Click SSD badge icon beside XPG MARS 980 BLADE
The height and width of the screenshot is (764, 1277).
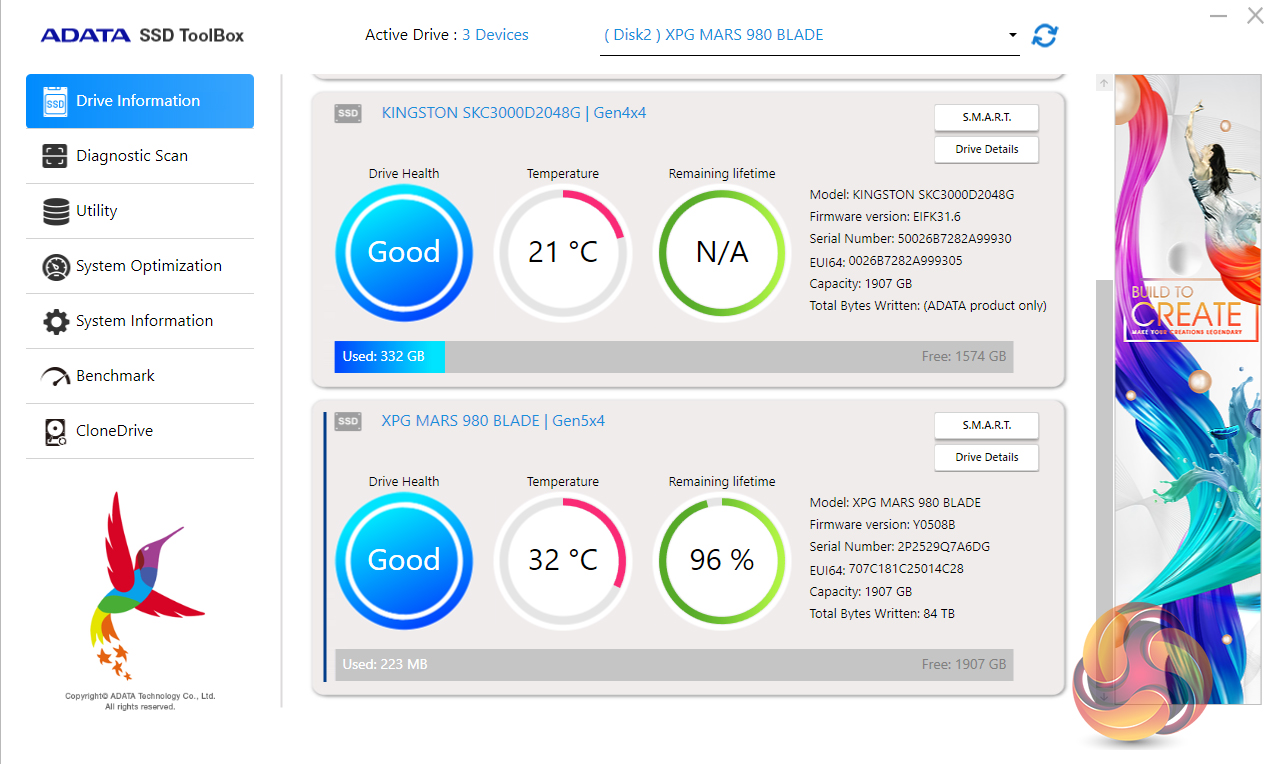(348, 421)
